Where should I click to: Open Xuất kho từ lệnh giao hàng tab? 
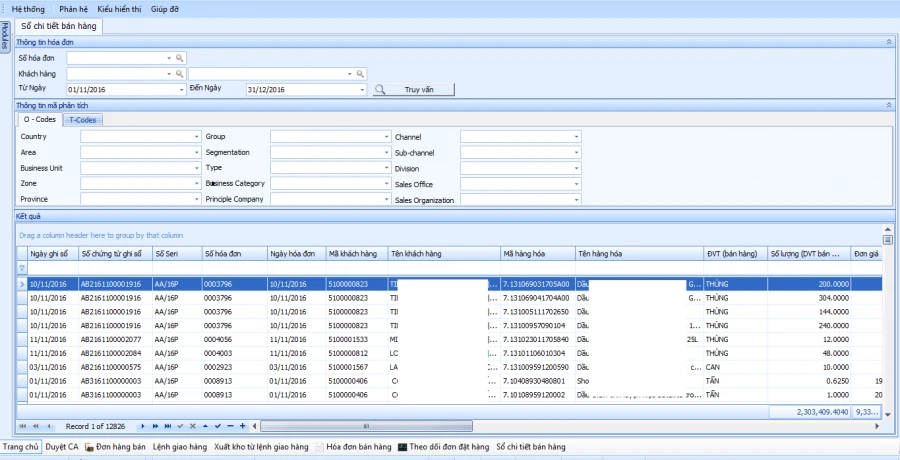(261, 447)
